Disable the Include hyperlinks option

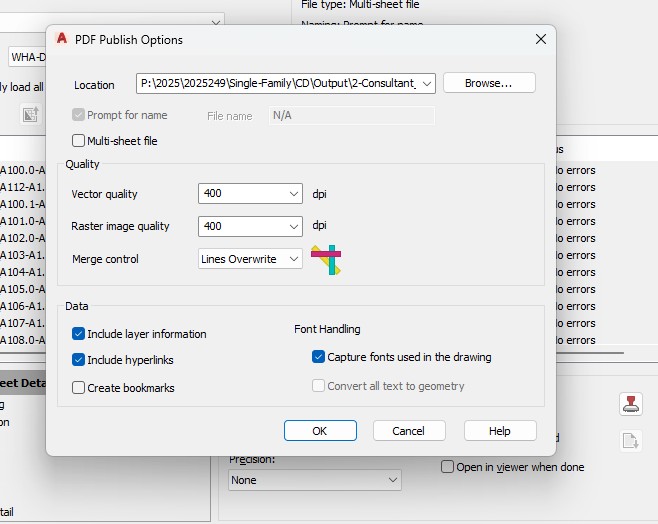tap(79, 360)
